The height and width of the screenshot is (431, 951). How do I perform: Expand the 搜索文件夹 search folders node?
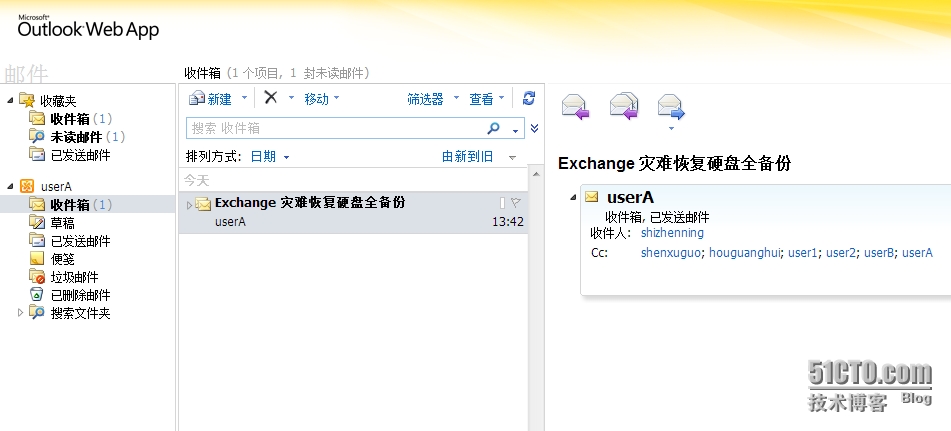coord(20,313)
